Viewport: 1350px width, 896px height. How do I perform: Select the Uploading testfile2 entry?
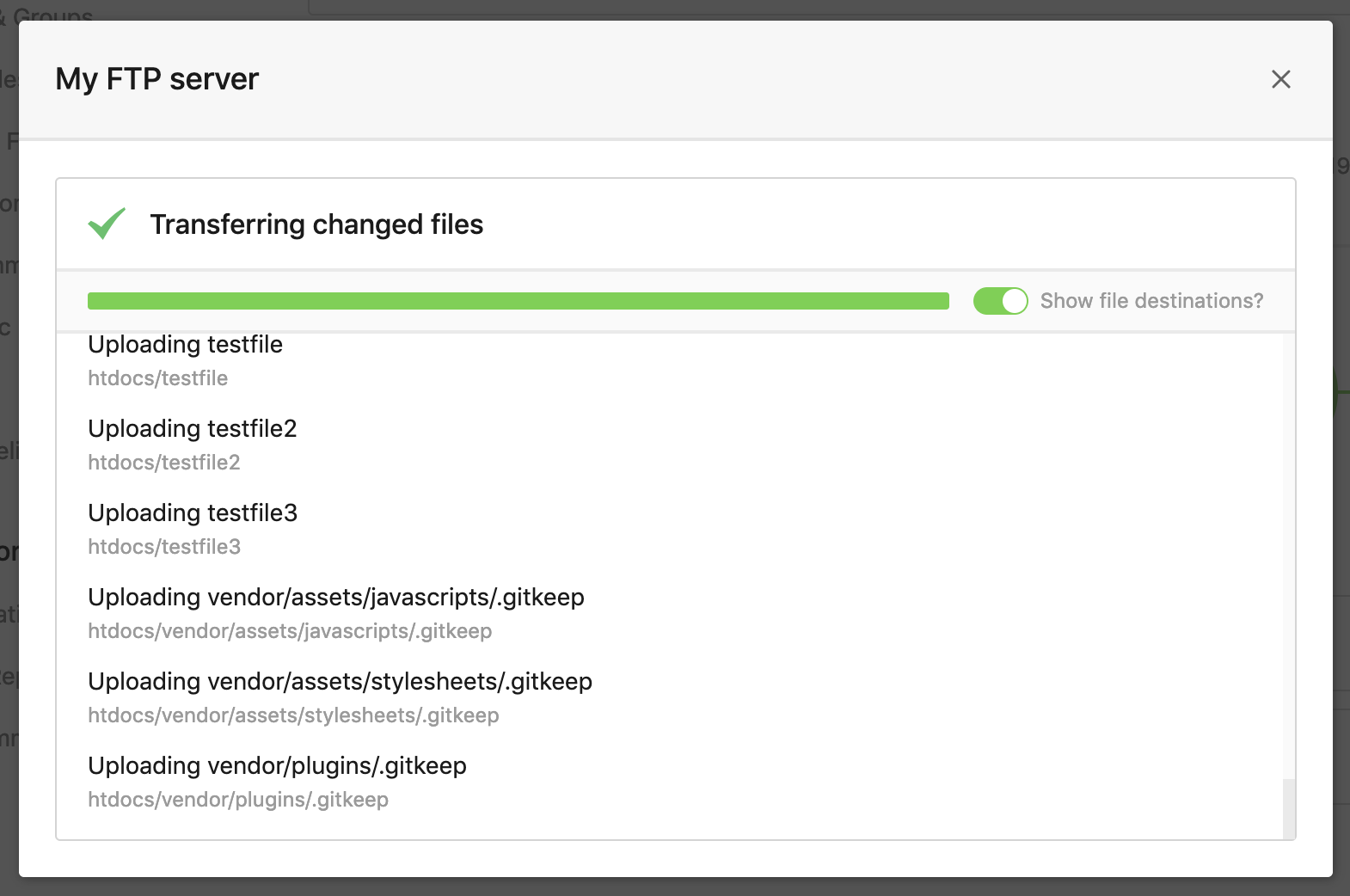tap(191, 428)
